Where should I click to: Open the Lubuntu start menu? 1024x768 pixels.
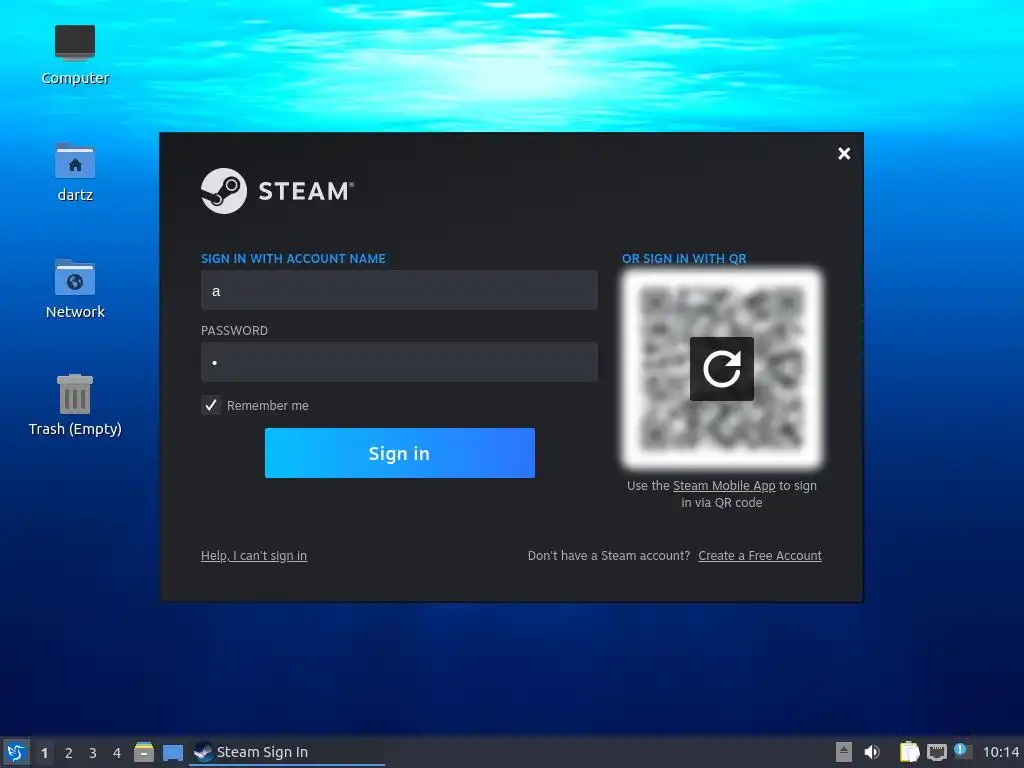pos(16,752)
